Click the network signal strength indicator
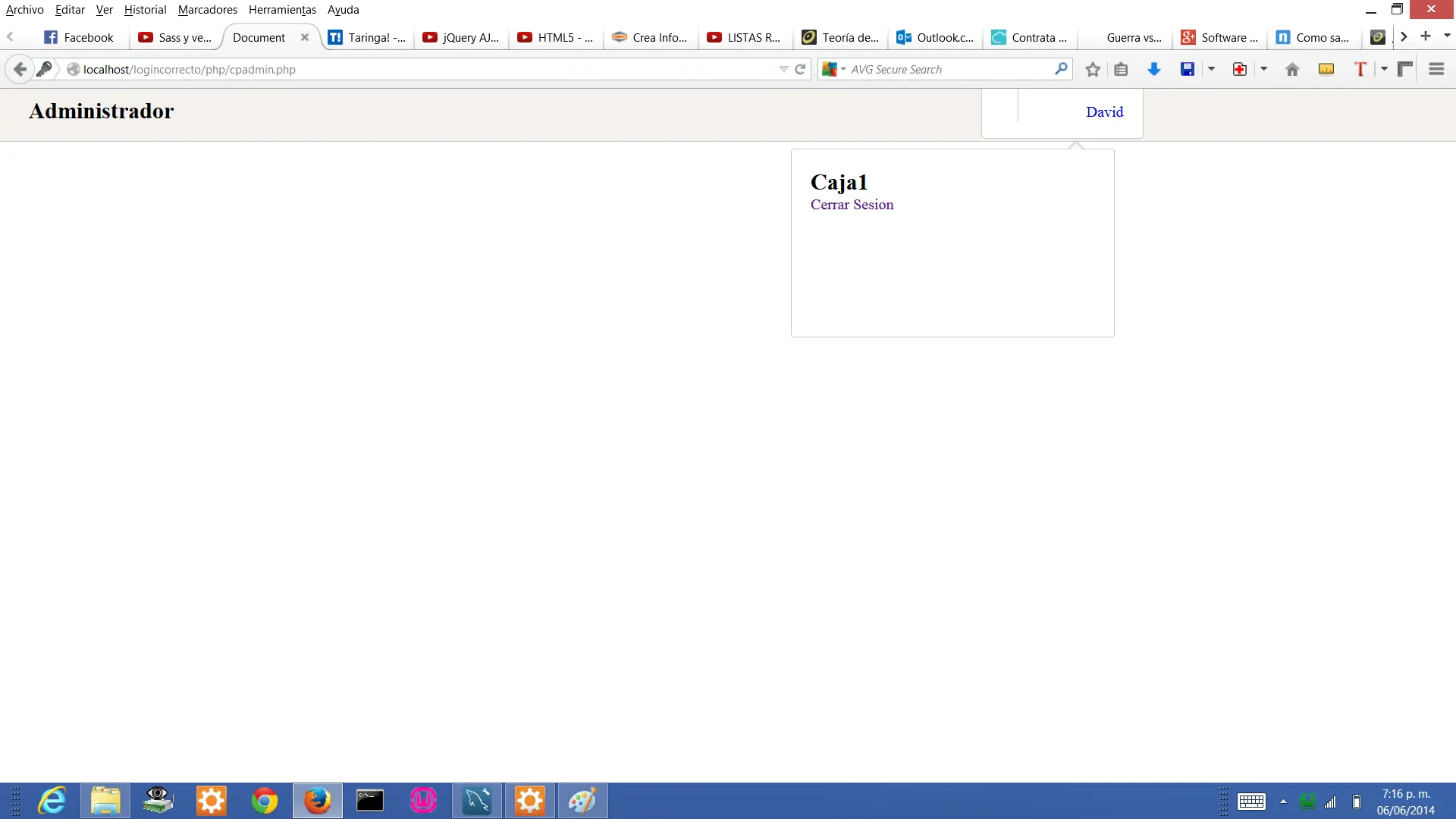This screenshot has width=1456, height=819. click(1331, 802)
